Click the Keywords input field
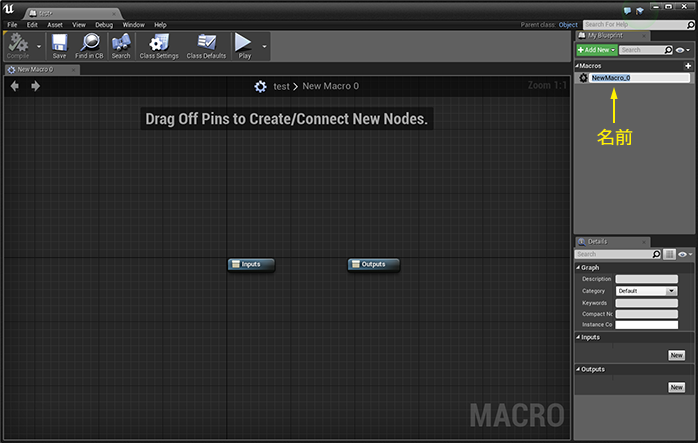 [x=646, y=303]
